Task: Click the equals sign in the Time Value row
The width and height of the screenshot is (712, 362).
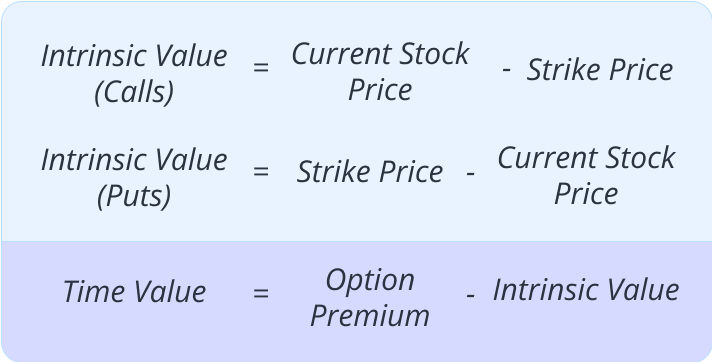Action: (261, 293)
